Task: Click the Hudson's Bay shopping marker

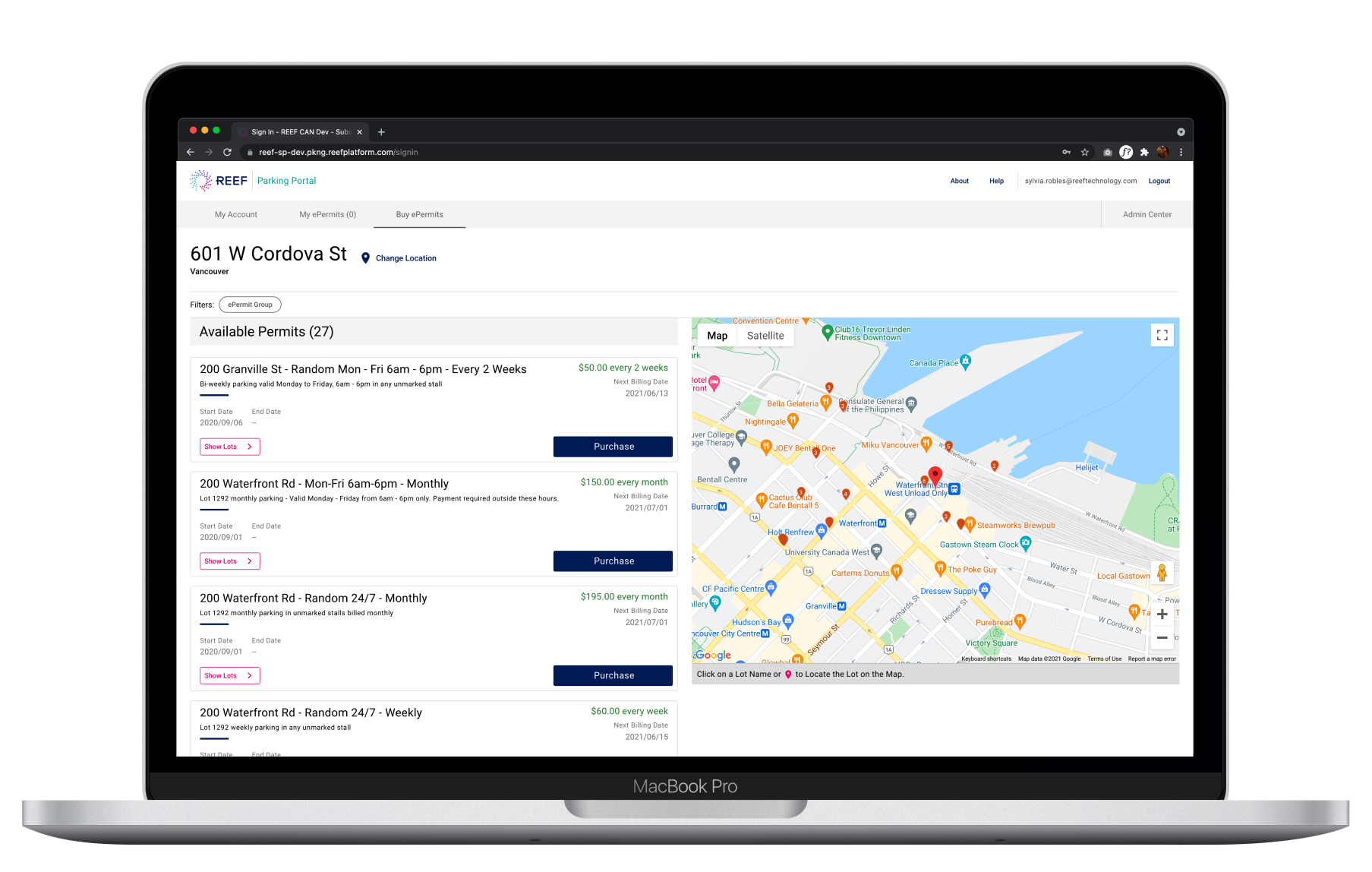Action: tap(788, 621)
